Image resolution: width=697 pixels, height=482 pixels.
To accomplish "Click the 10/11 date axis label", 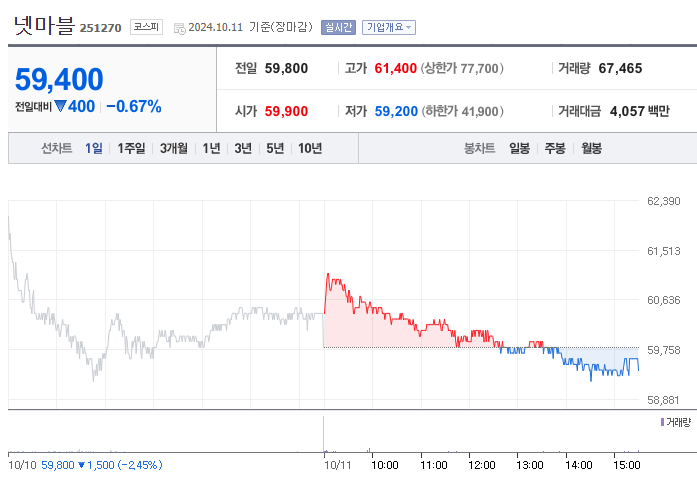I will click(x=338, y=466).
